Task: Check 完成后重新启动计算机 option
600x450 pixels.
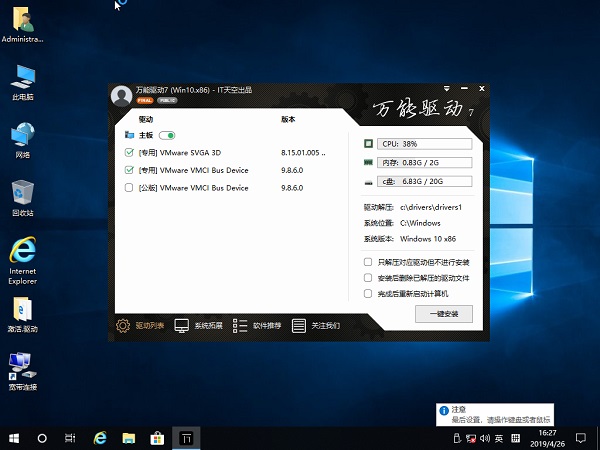Action: pyautogui.click(x=369, y=294)
